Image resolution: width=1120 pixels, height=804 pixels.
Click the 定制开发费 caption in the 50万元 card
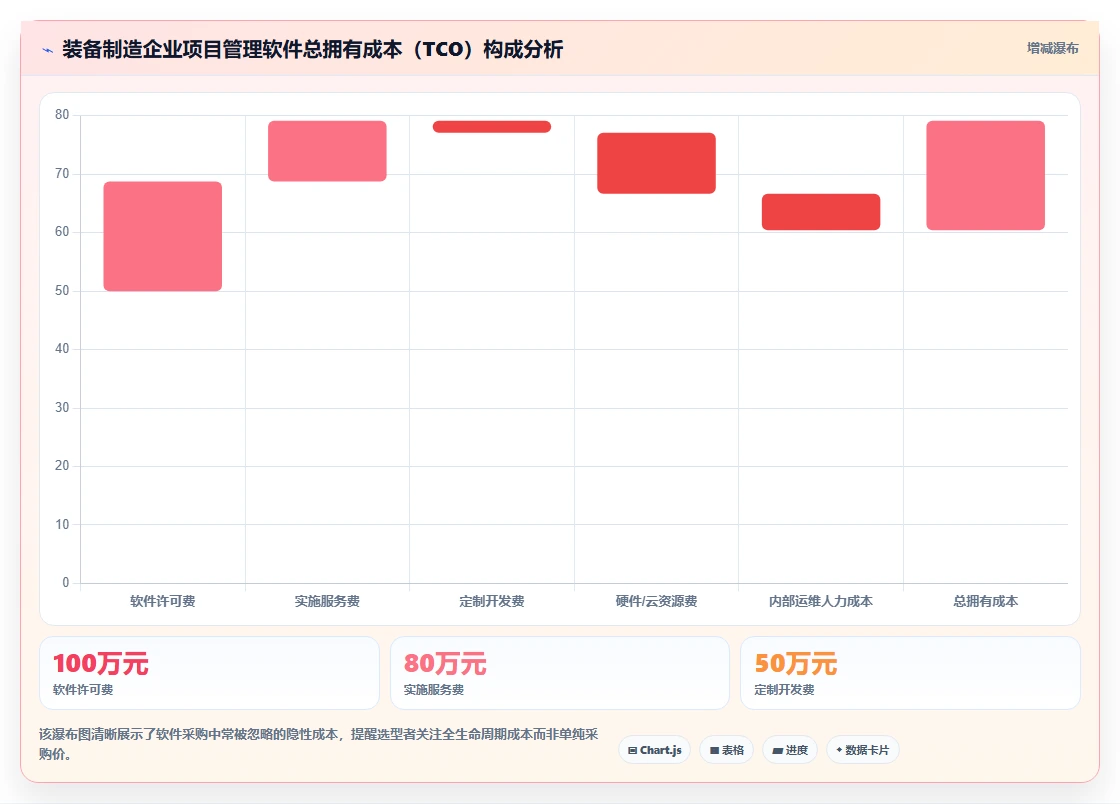point(784,690)
